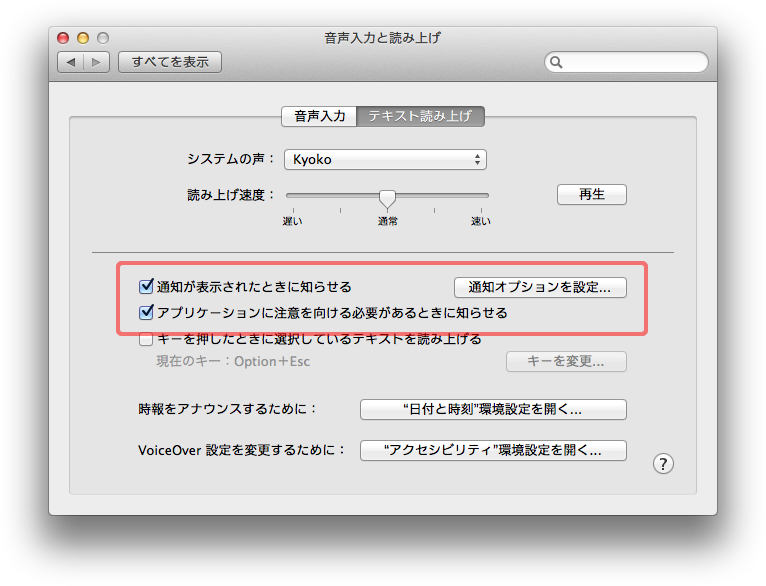766x586 pixels.
Task: Open the "アクセシビリティ" preferences button
Action: click(x=493, y=450)
